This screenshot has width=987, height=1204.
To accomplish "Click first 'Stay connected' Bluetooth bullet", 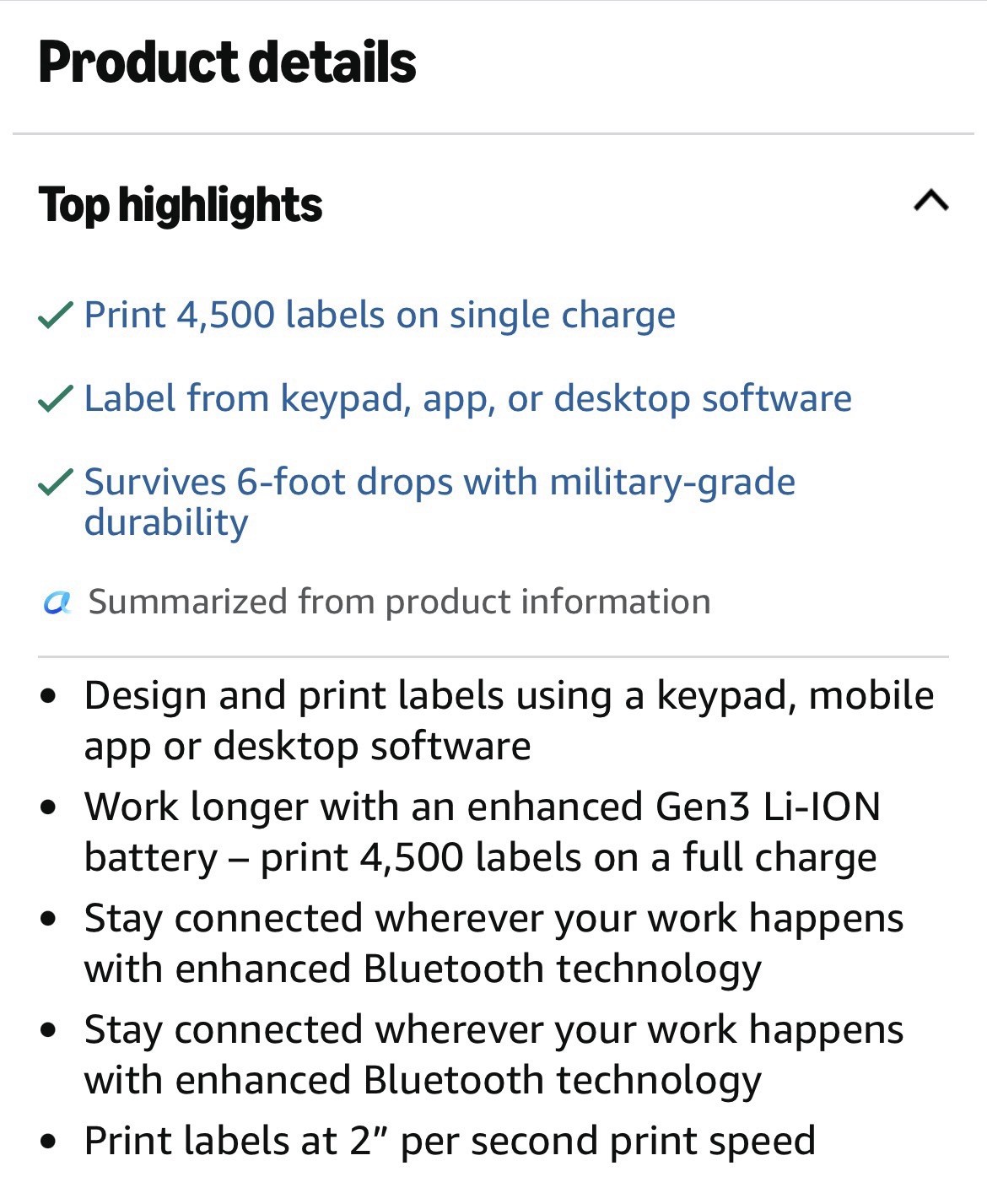I will 493,943.
